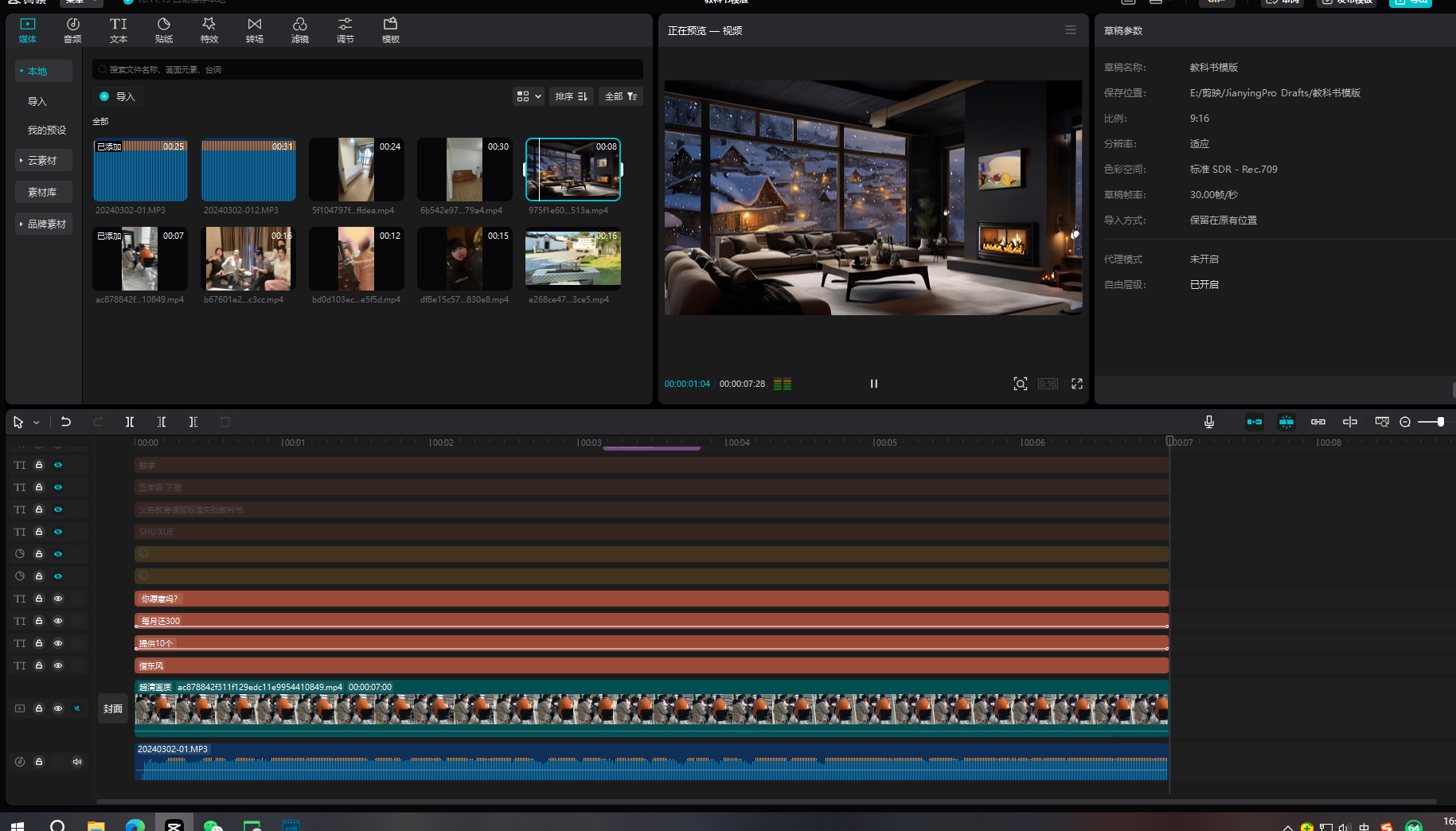The image size is (1456, 831).
Task: Lock the 20240302-01.MP3 audio track
Action: [x=39, y=762]
